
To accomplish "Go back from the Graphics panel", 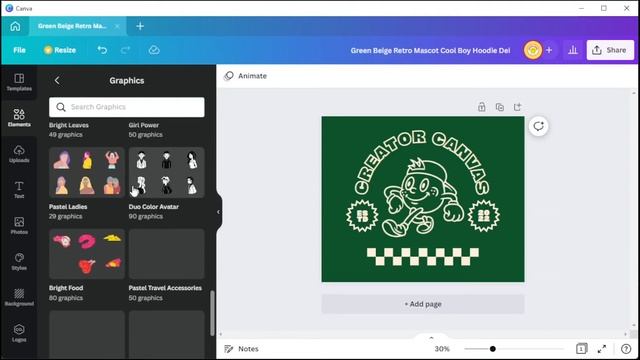I will (57, 80).
